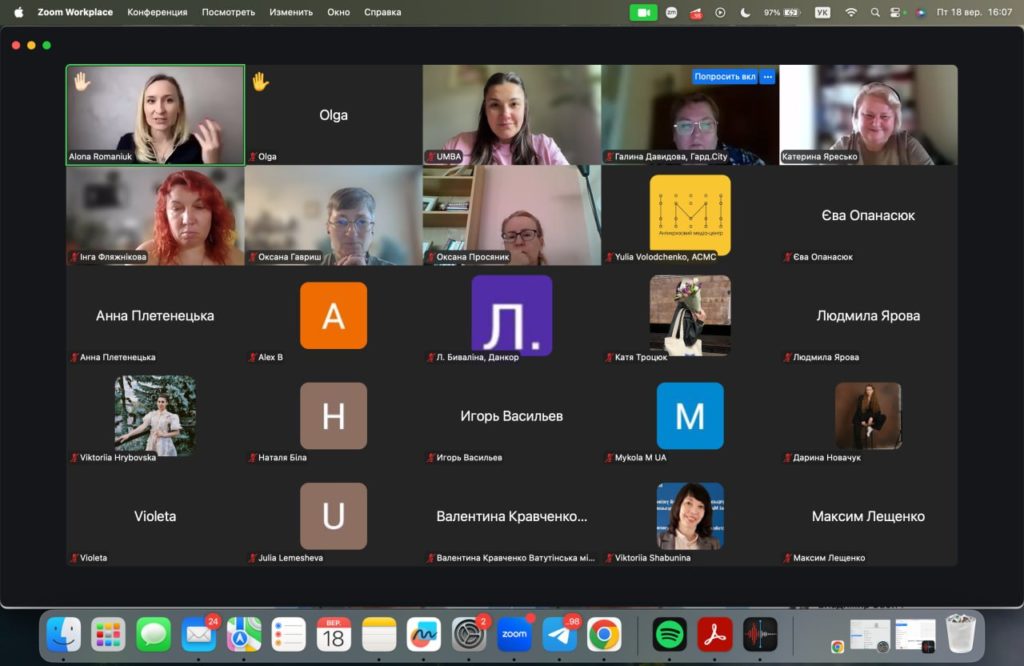Viewport: 1024px width, 666px height.
Task: Open the Посмотреть menu
Action: click(x=228, y=12)
